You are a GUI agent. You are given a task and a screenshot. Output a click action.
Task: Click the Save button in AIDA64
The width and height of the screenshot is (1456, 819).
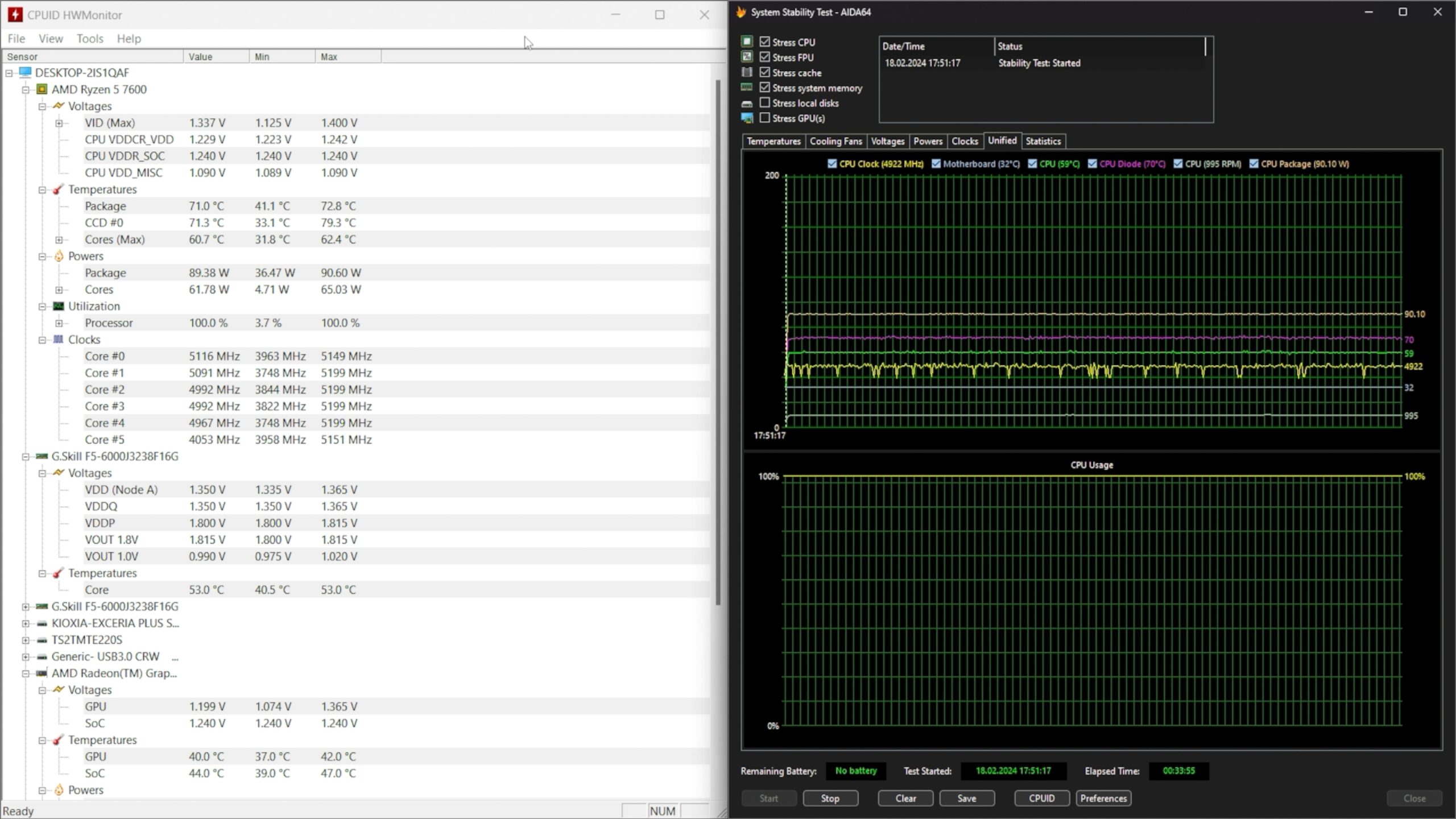pyautogui.click(x=967, y=798)
